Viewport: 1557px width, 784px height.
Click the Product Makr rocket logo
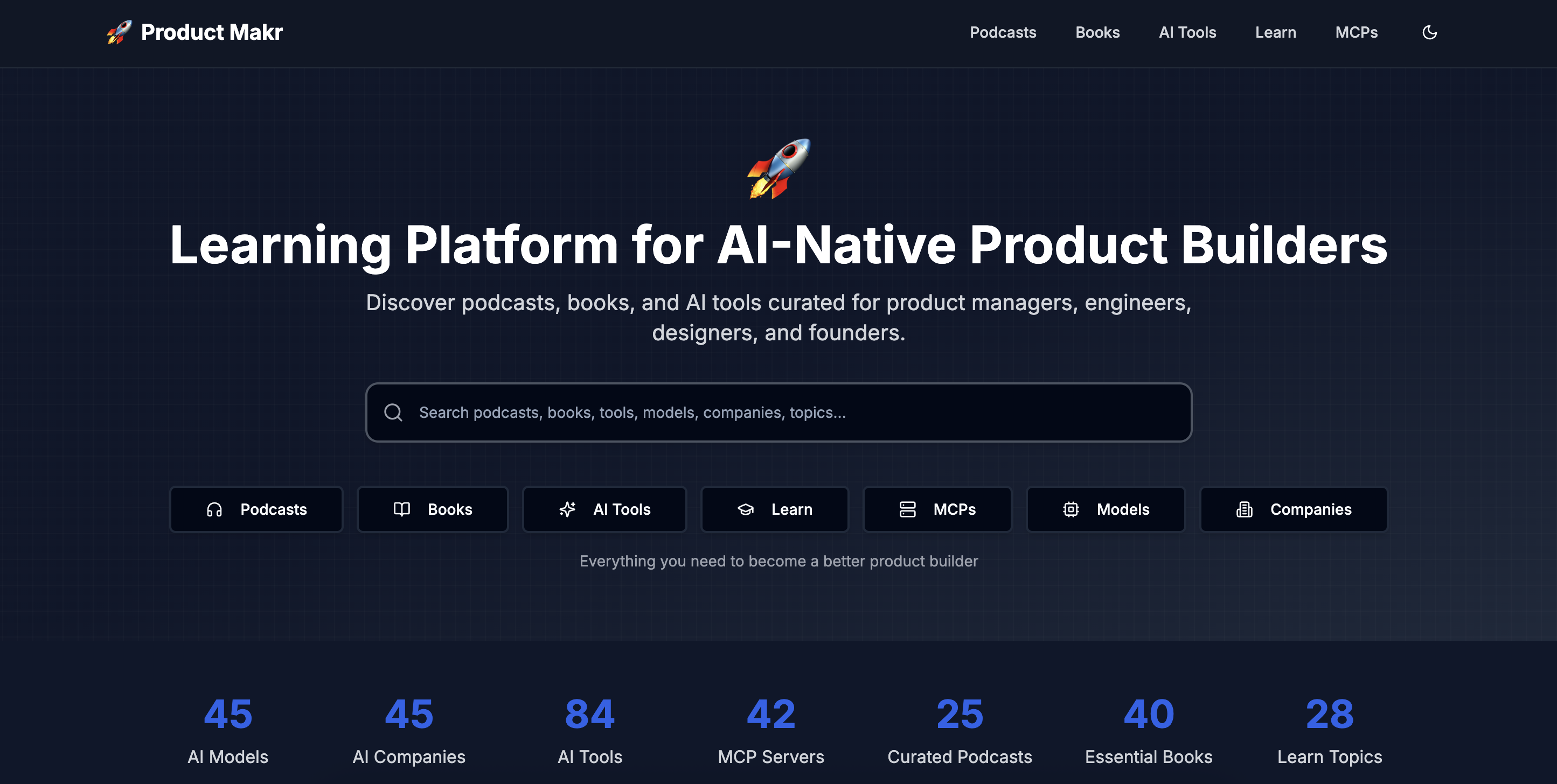(x=119, y=32)
